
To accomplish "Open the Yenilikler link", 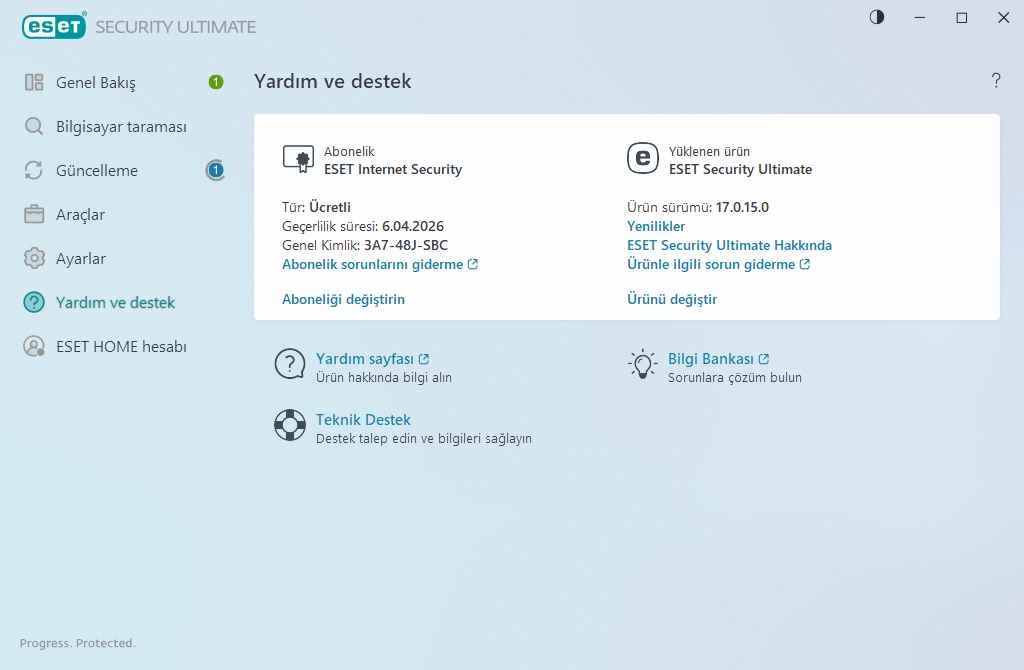I will pyautogui.click(x=655, y=226).
